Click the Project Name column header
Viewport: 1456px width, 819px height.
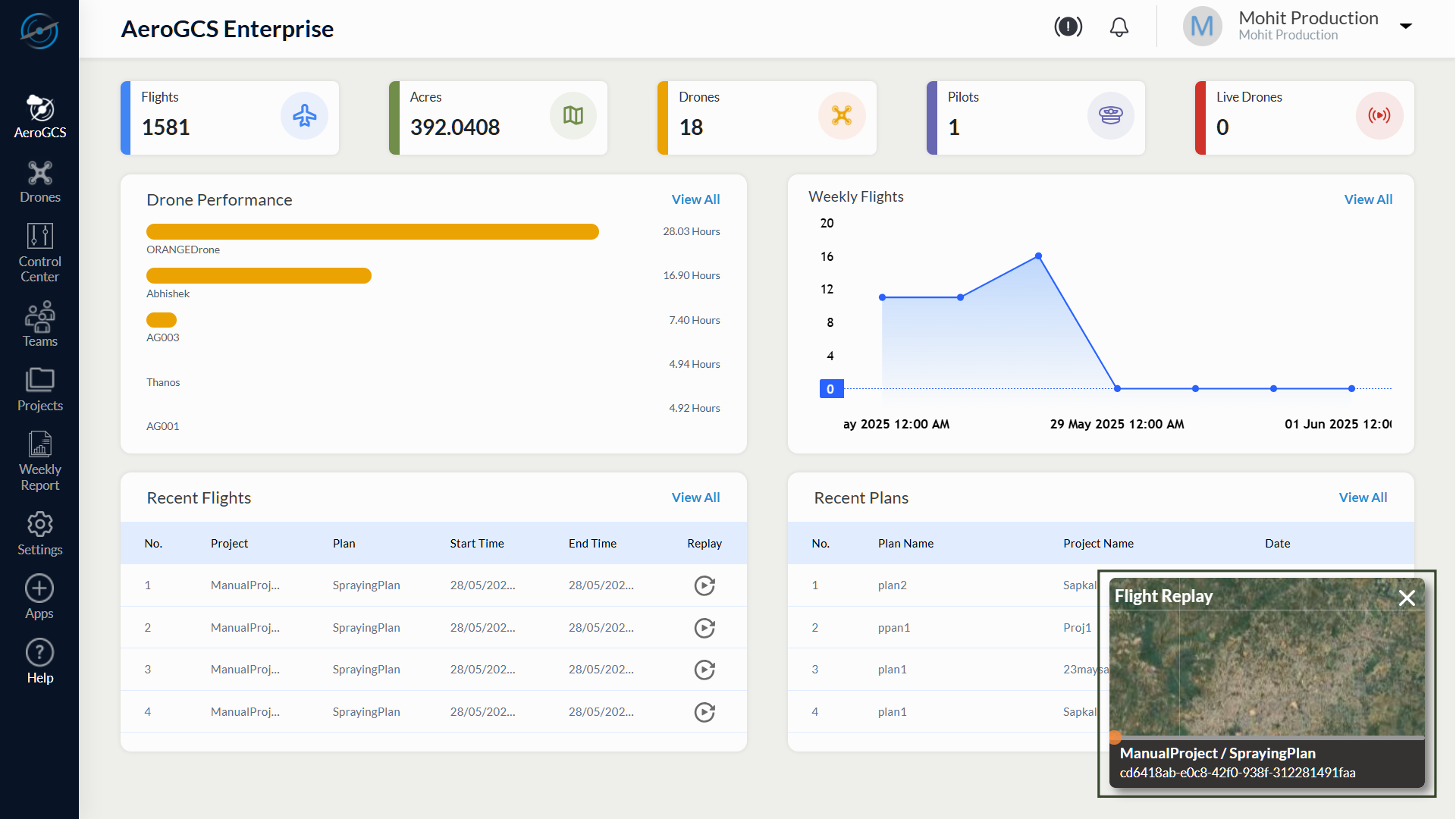point(1098,544)
